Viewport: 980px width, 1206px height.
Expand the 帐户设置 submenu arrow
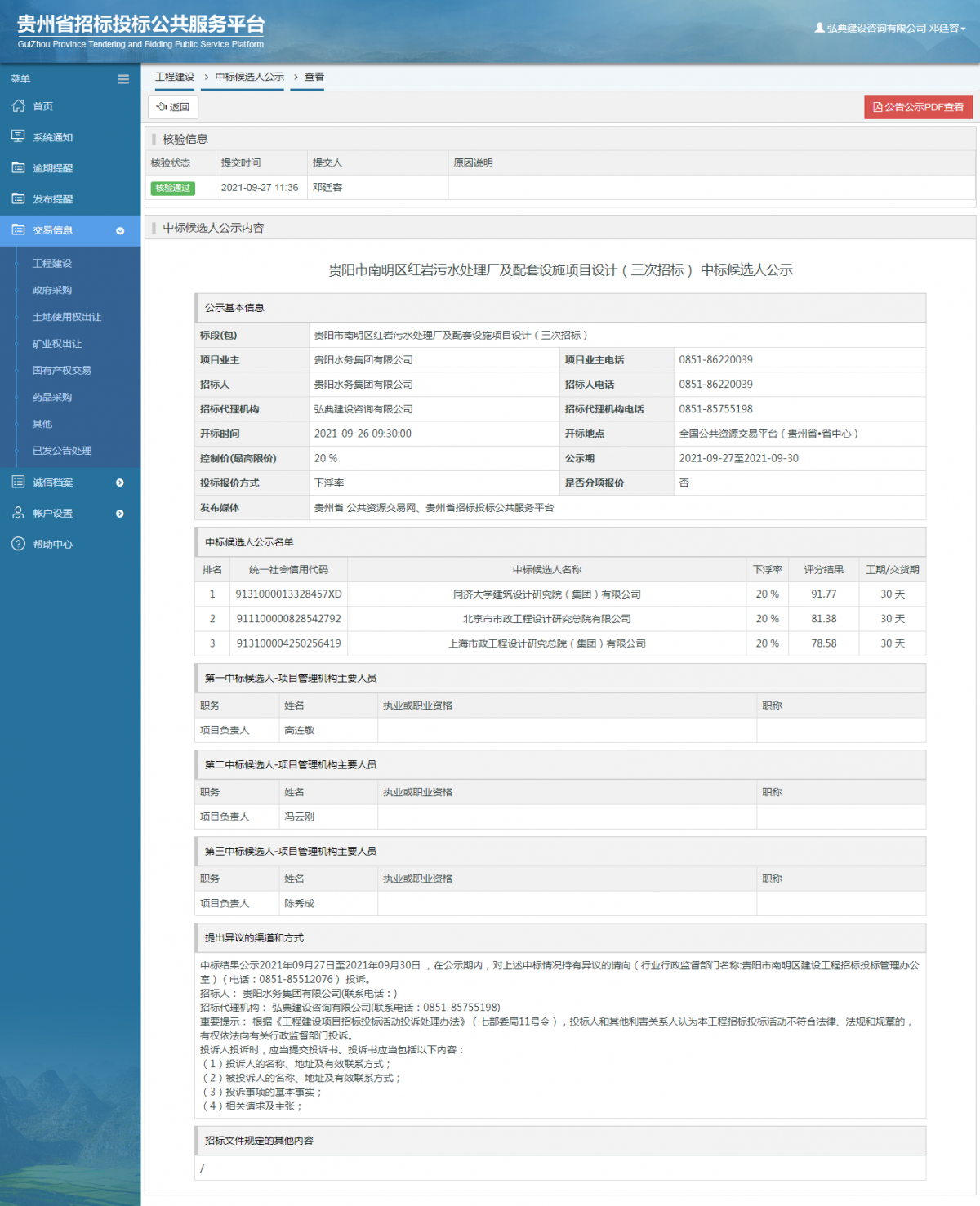pyautogui.click(x=120, y=514)
